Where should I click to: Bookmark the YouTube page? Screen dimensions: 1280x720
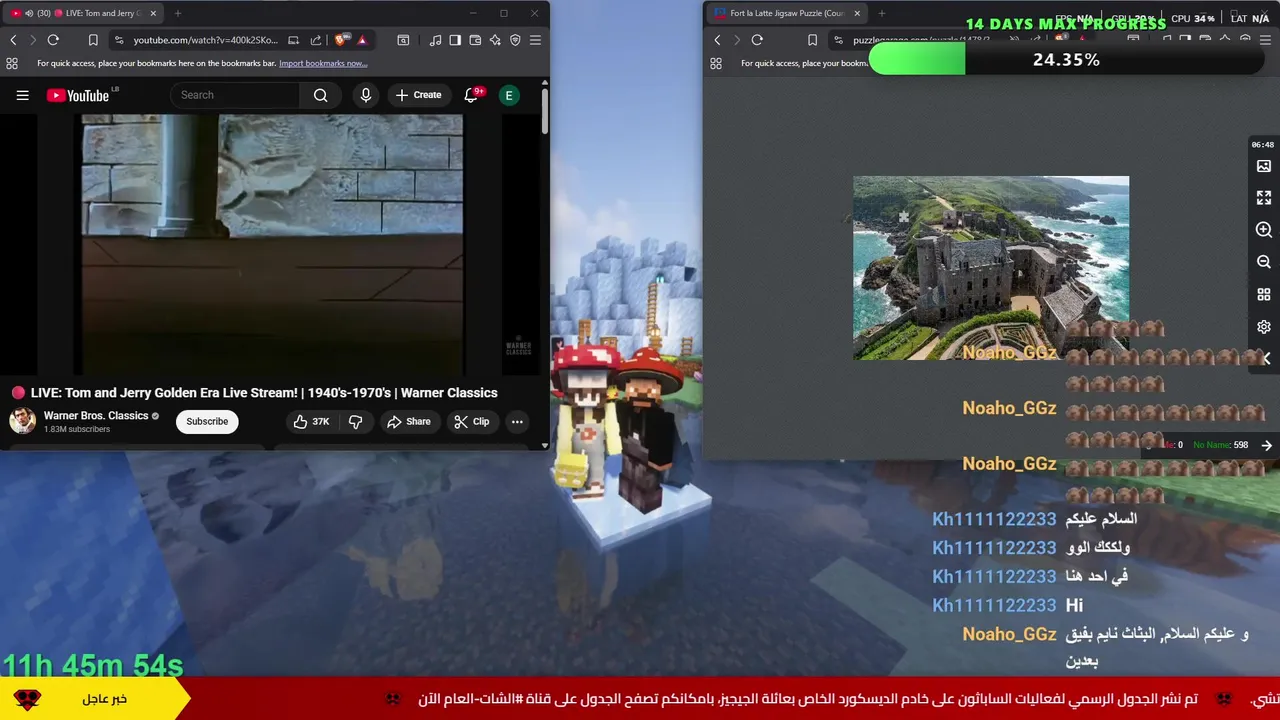coord(93,40)
